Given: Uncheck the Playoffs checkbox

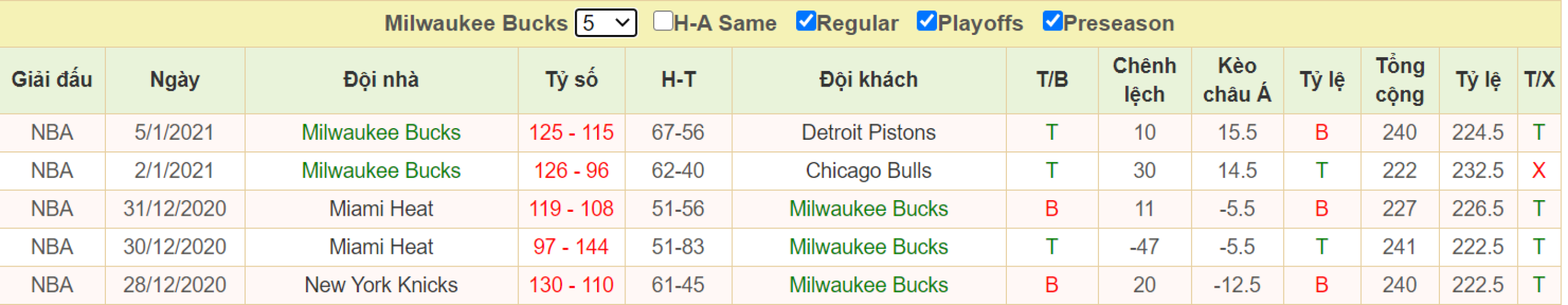Looking at the screenshot, I should (926, 21).
